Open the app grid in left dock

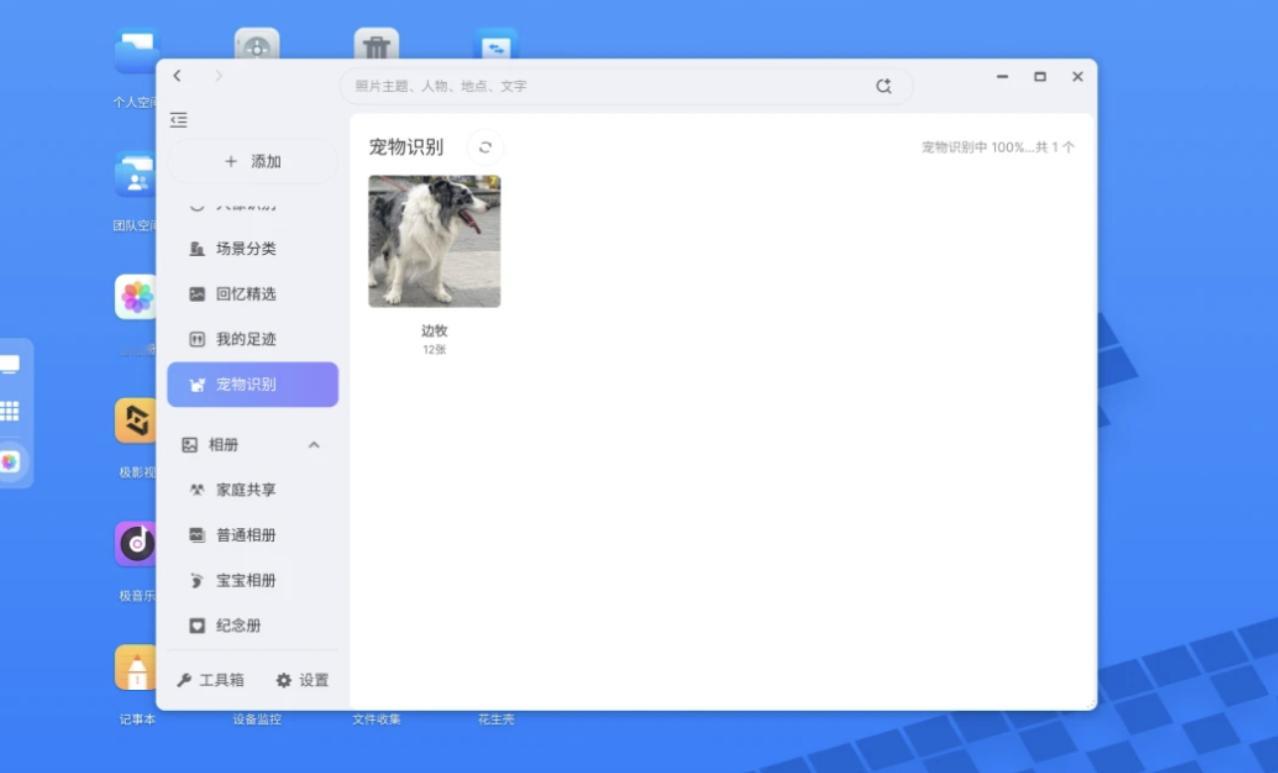[10, 411]
